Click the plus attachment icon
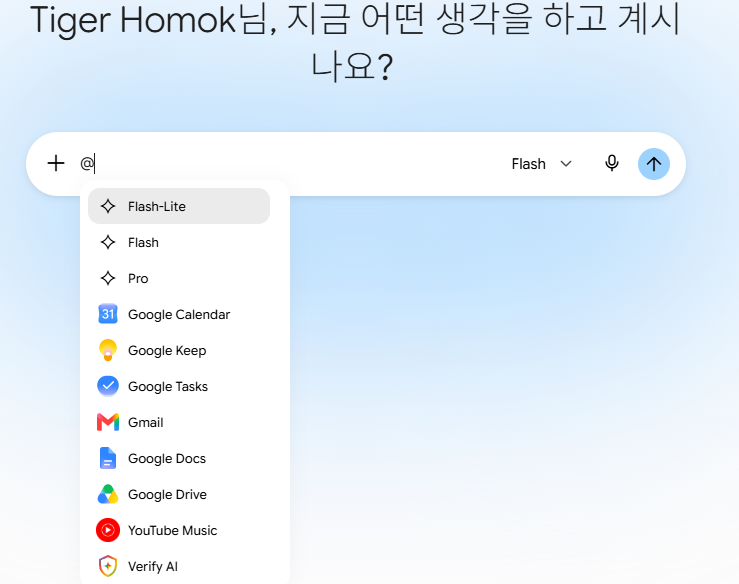This screenshot has height=584, width=739. pyautogui.click(x=56, y=164)
